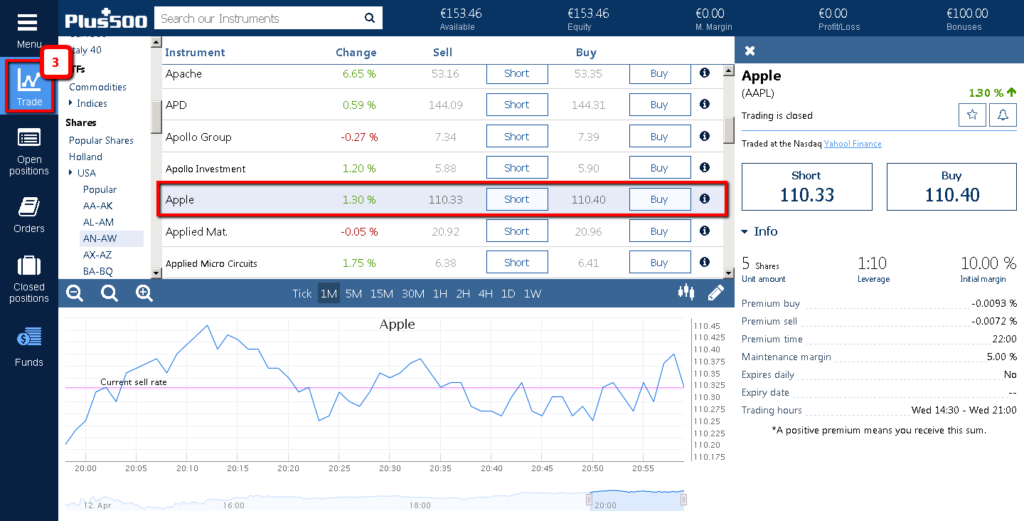Expand the Indices tree node

(x=71, y=103)
